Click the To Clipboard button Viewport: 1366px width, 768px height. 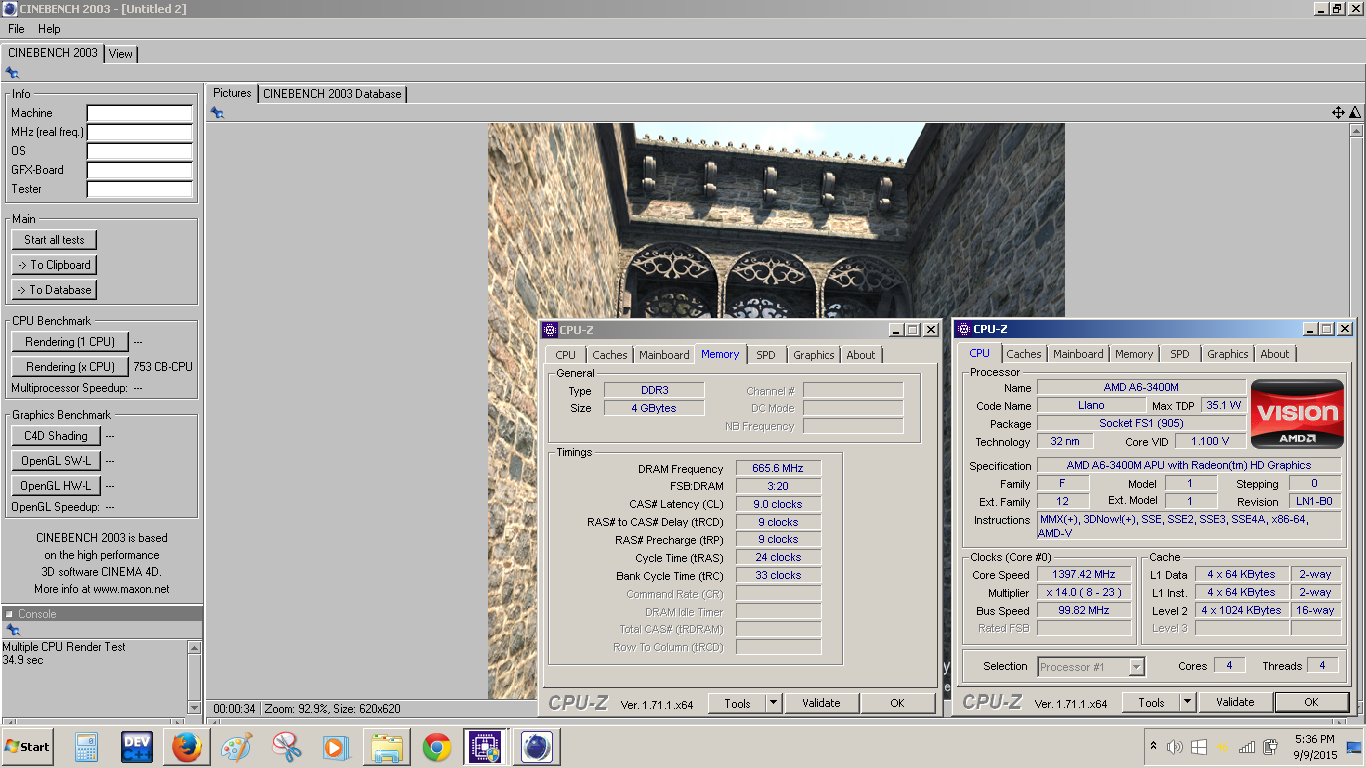pyautogui.click(x=54, y=265)
